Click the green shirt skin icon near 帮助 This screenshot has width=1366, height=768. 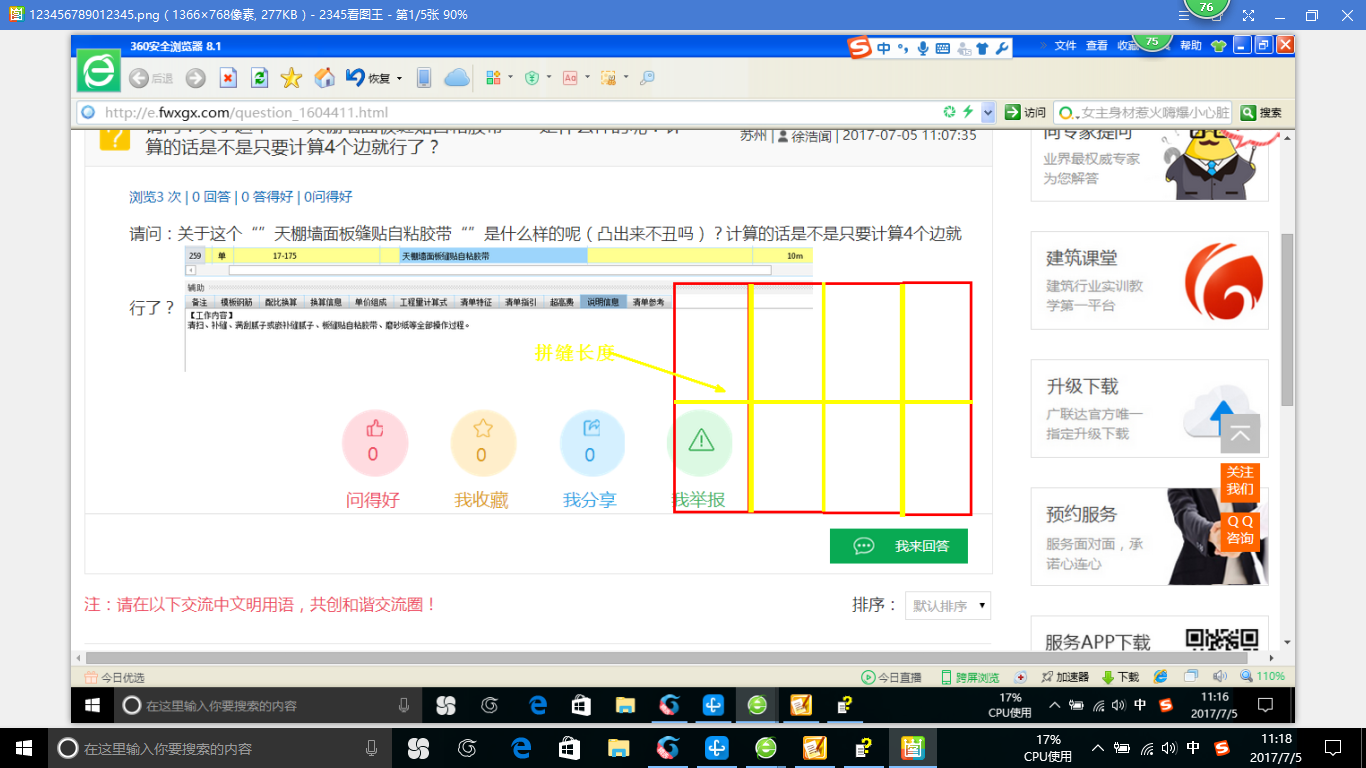(x=1218, y=45)
